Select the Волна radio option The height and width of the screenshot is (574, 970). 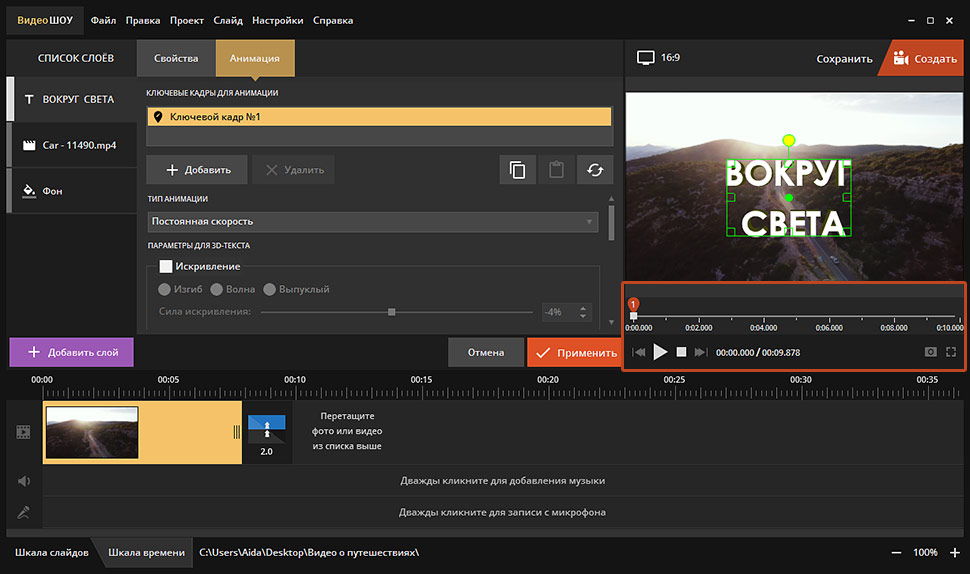pyautogui.click(x=217, y=289)
